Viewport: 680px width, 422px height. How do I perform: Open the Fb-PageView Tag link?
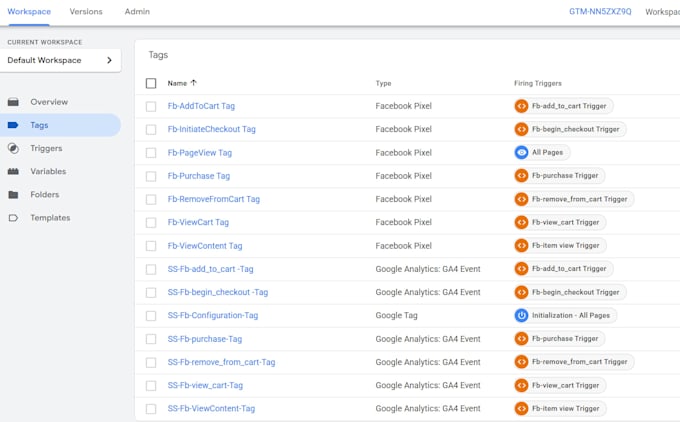pos(200,153)
